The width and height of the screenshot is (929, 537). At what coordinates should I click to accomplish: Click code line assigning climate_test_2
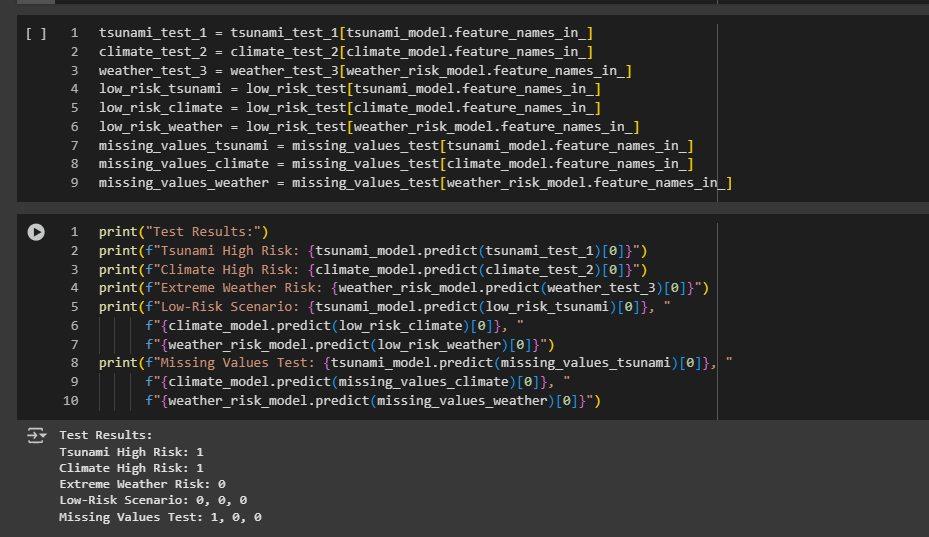346,52
